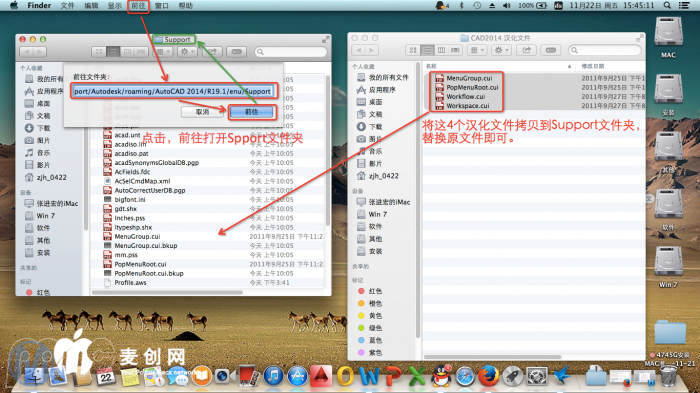700x393 pixels.
Task: Open Microsoft Word W icon in Dock
Action: pyautogui.click(x=369, y=376)
